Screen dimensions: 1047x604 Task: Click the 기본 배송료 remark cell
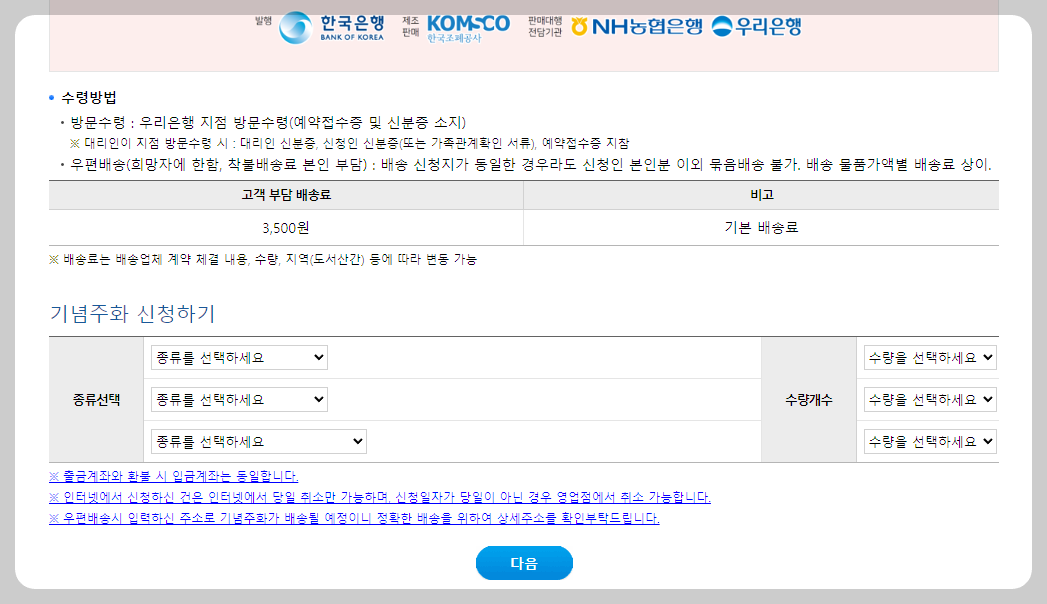pos(760,227)
